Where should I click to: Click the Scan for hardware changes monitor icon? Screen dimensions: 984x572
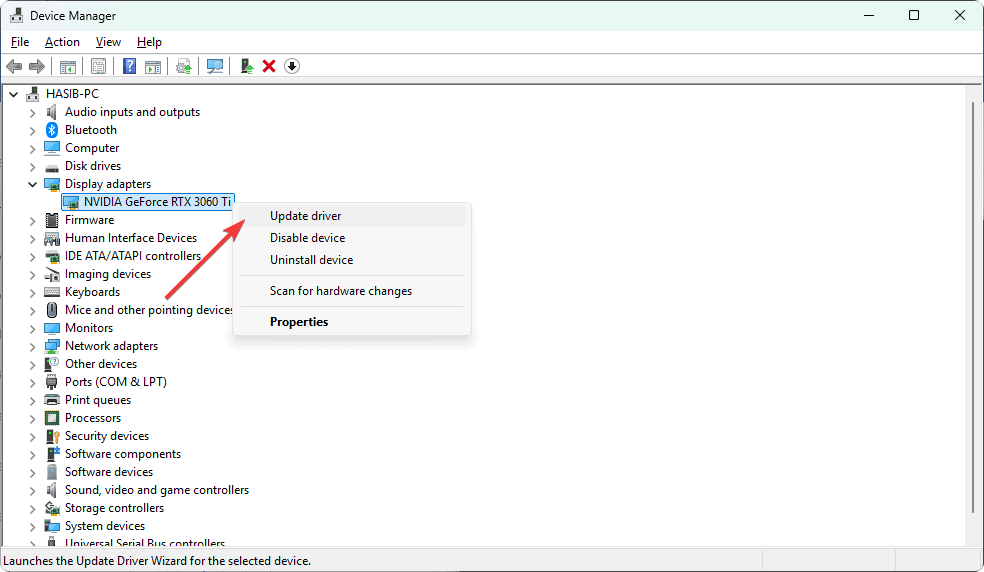coord(215,66)
